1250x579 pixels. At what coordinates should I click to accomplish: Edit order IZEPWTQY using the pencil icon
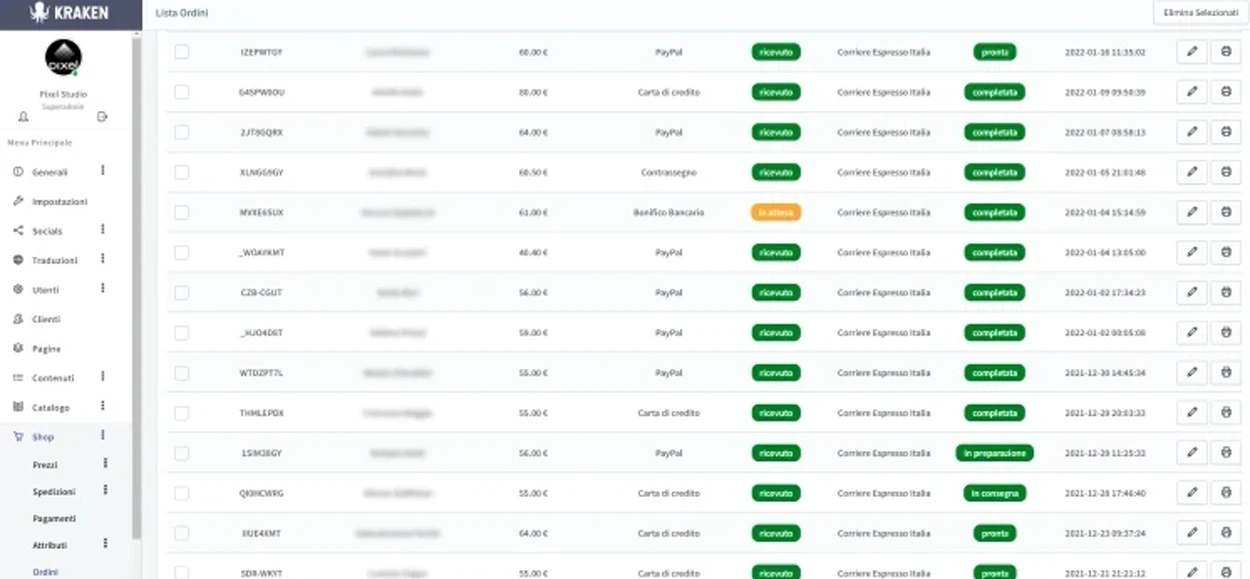[1191, 51]
